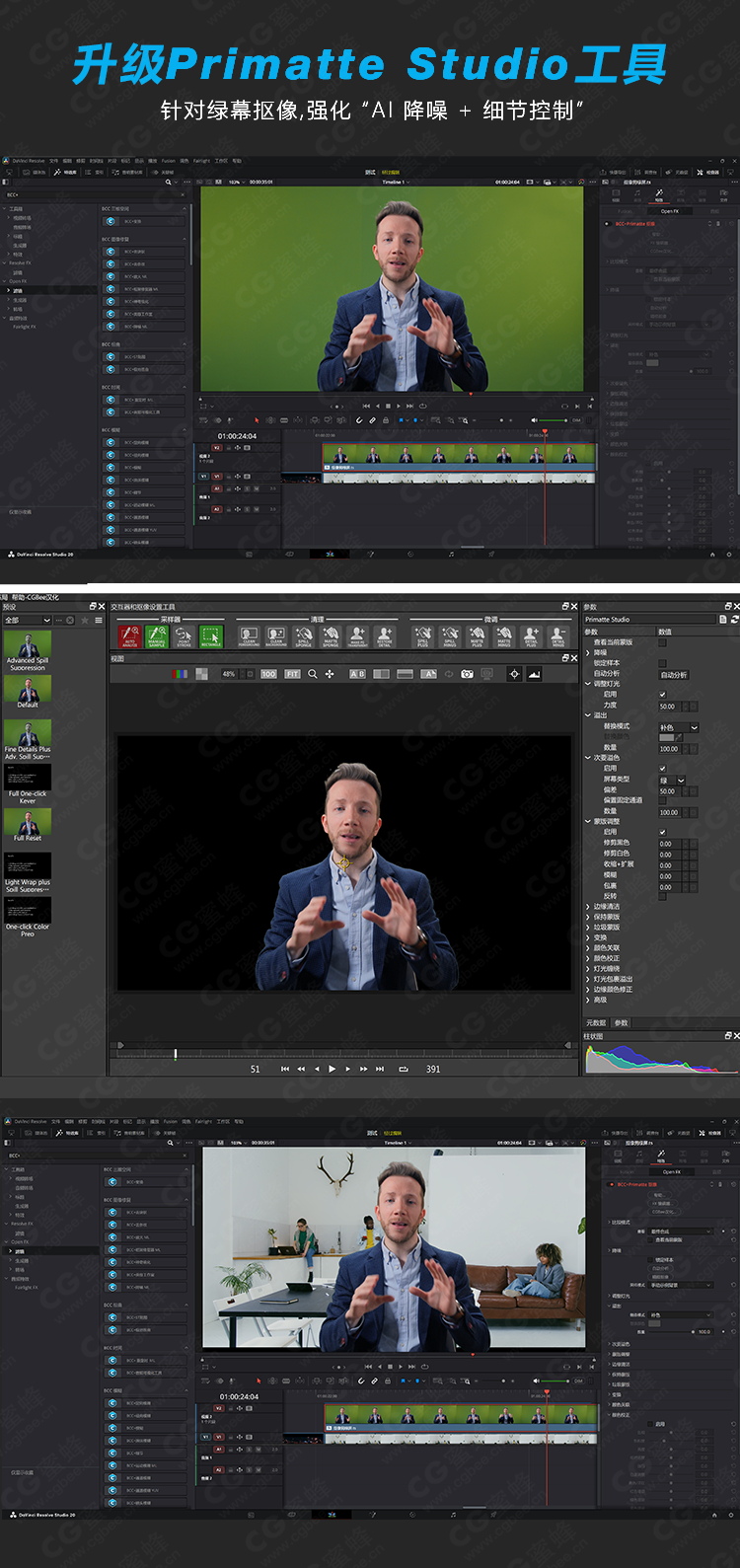Select the Matte Plus tool
Viewport: 740px width, 1568px height.
click(477, 636)
